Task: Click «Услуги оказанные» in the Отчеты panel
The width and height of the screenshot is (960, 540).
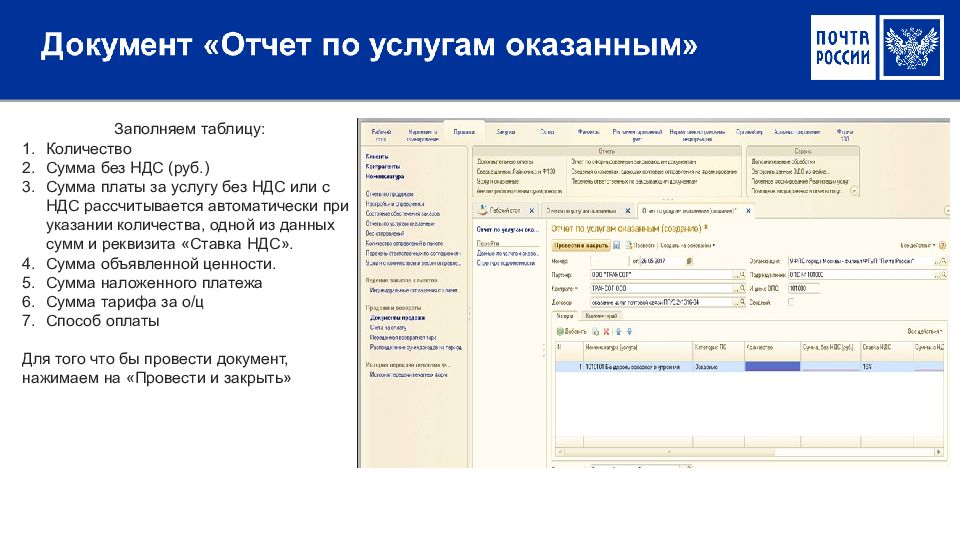Action: [x=498, y=181]
